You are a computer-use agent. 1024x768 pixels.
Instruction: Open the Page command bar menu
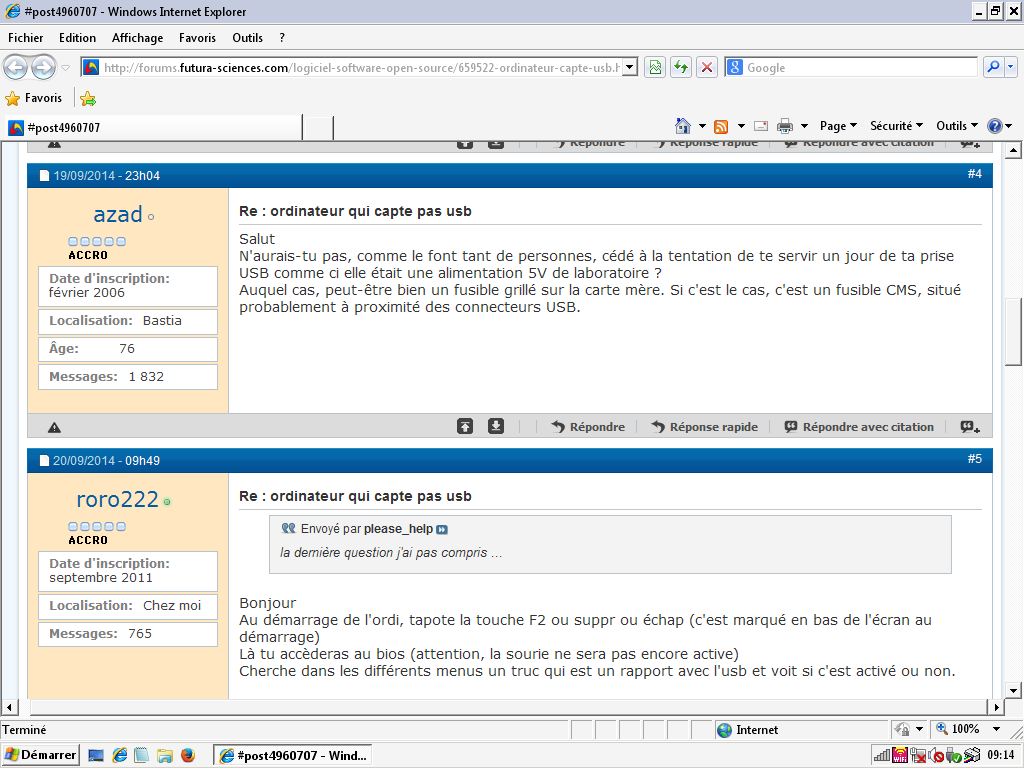pyautogui.click(x=838, y=126)
